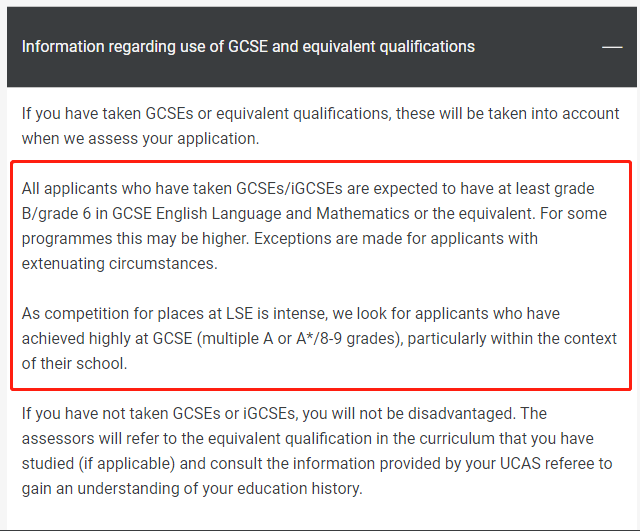Click the phrase 'extenuating circumstances'
This screenshot has height=531, width=640.
[x=118, y=263]
